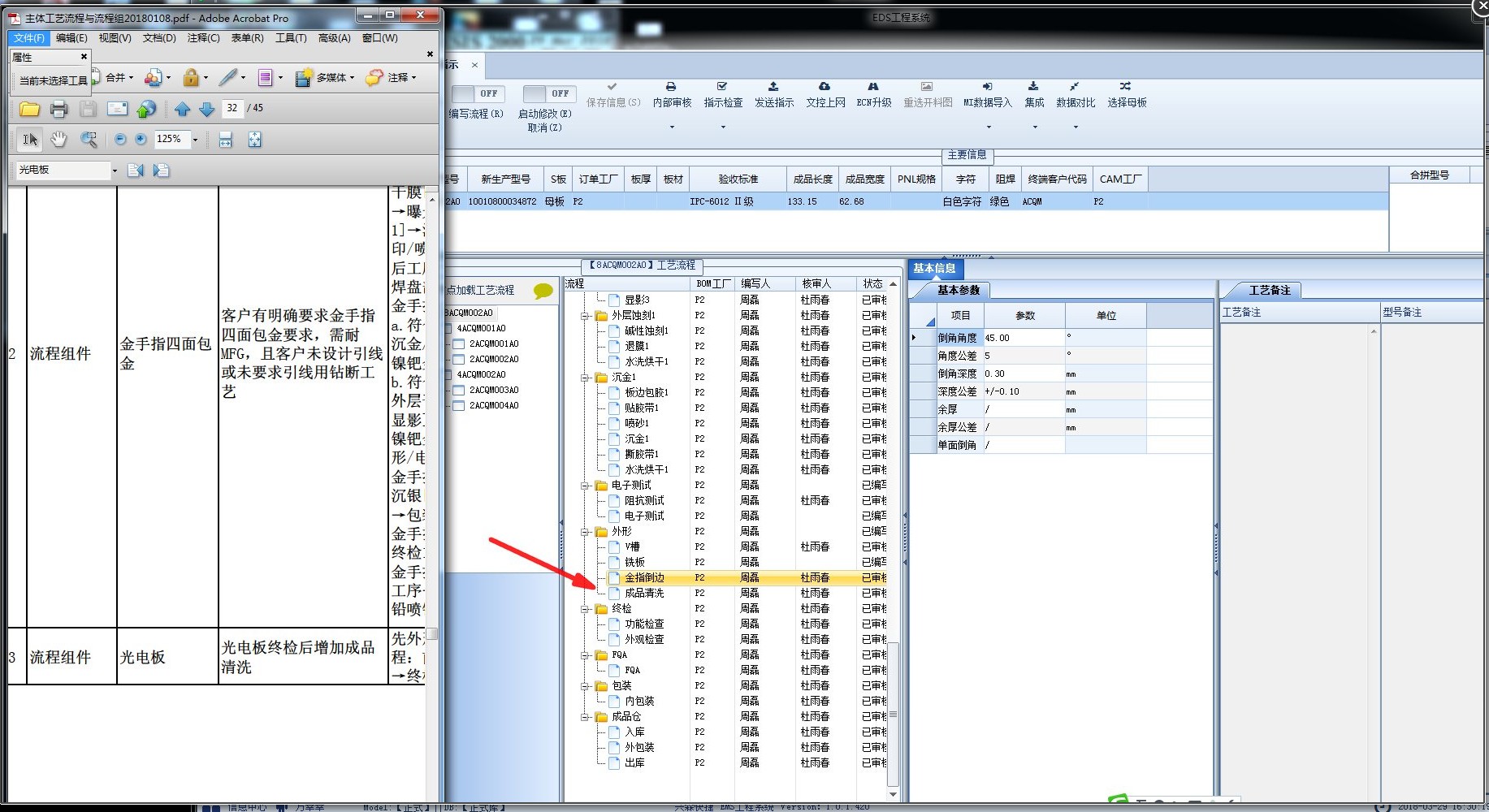Select the Hand pan tool in Acrobat
This screenshot has height=812, width=1489.
[58, 140]
